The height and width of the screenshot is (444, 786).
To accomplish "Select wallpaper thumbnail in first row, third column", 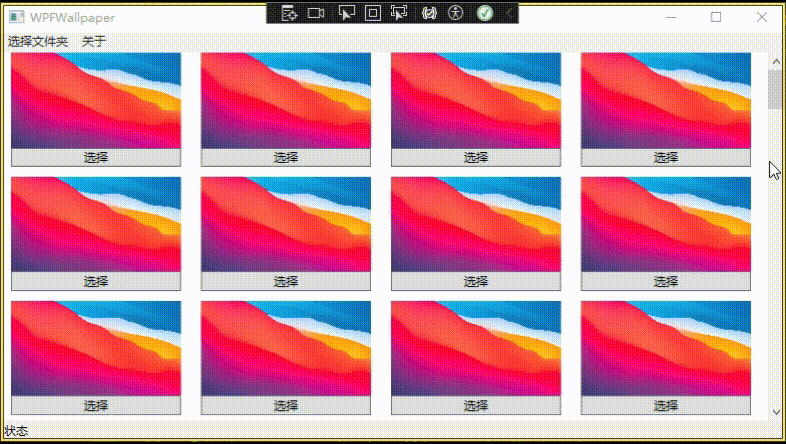I will click(x=476, y=101).
